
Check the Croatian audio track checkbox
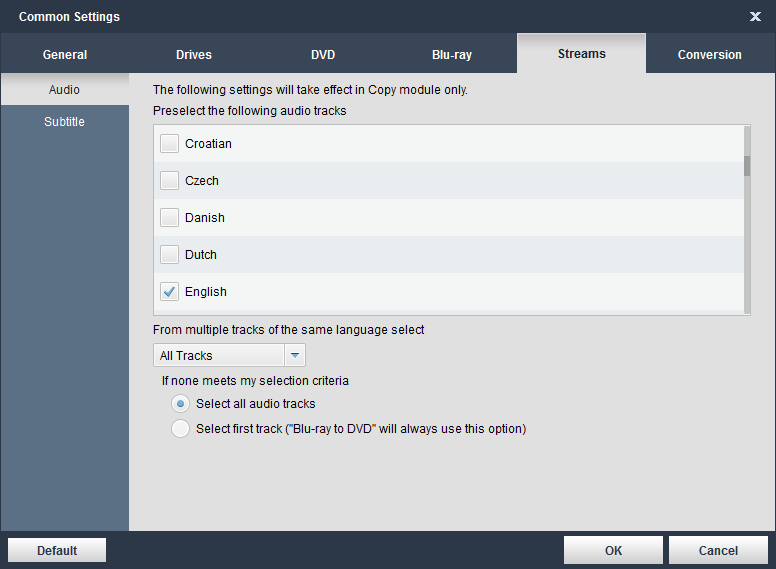coord(170,144)
